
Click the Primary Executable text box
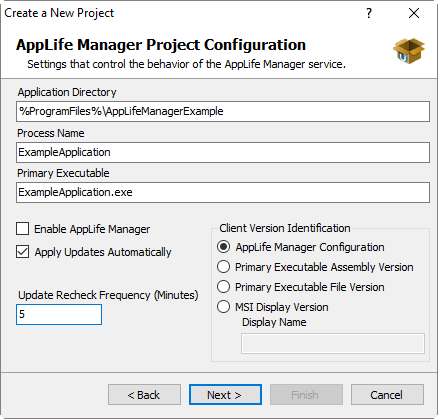pos(223,192)
